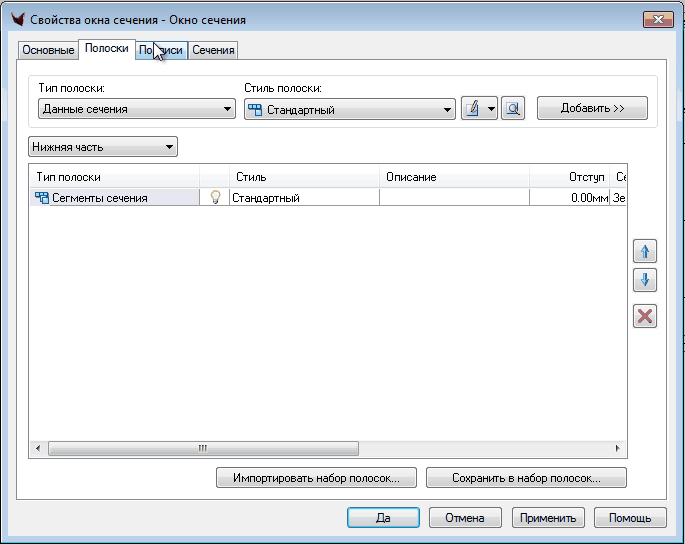Image resolution: width=685 pixels, height=544 pixels.
Task: Click the move band up arrow icon
Action: (x=645, y=252)
